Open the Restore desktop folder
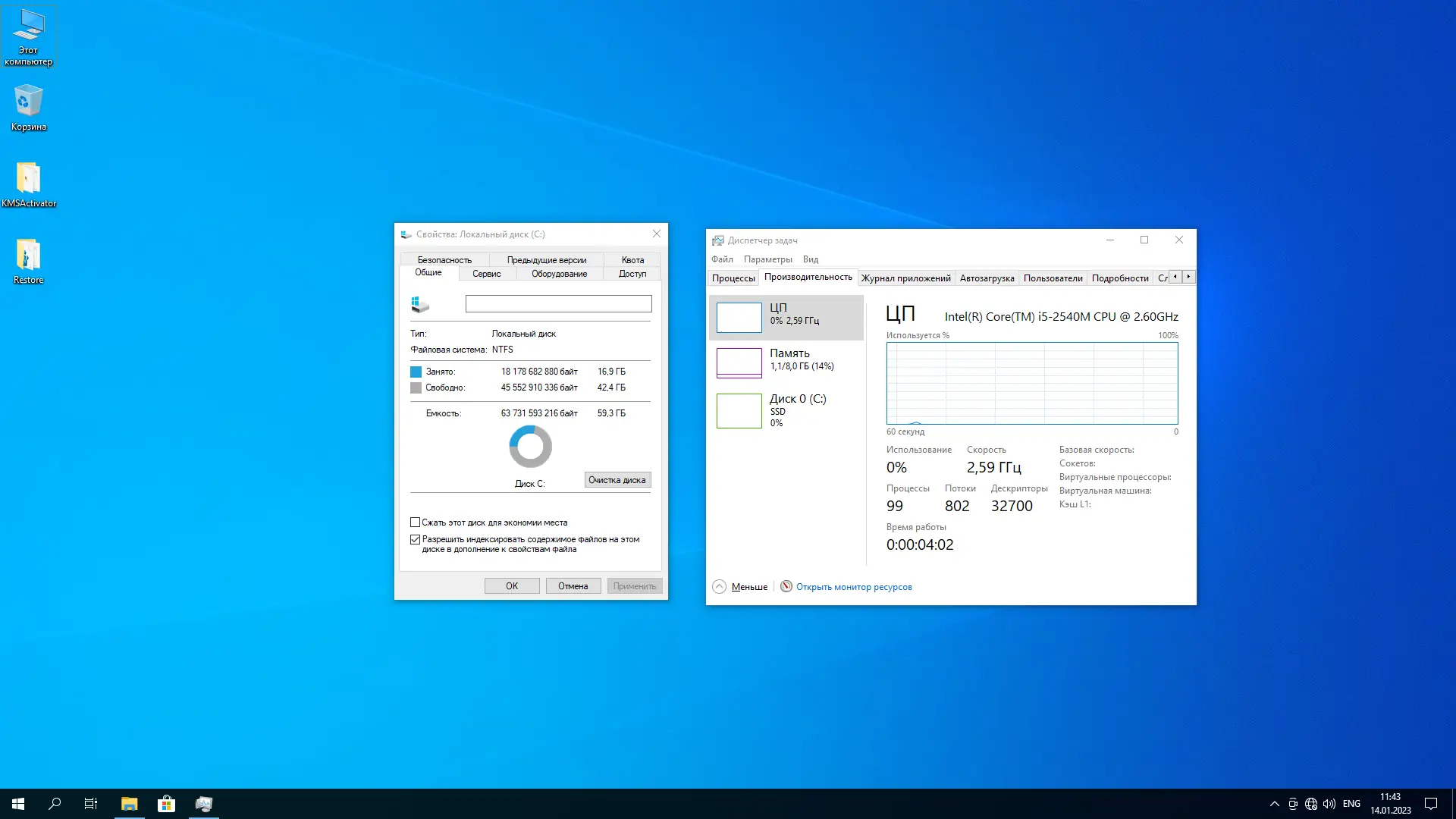Image resolution: width=1456 pixels, height=819 pixels. point(28,256)
